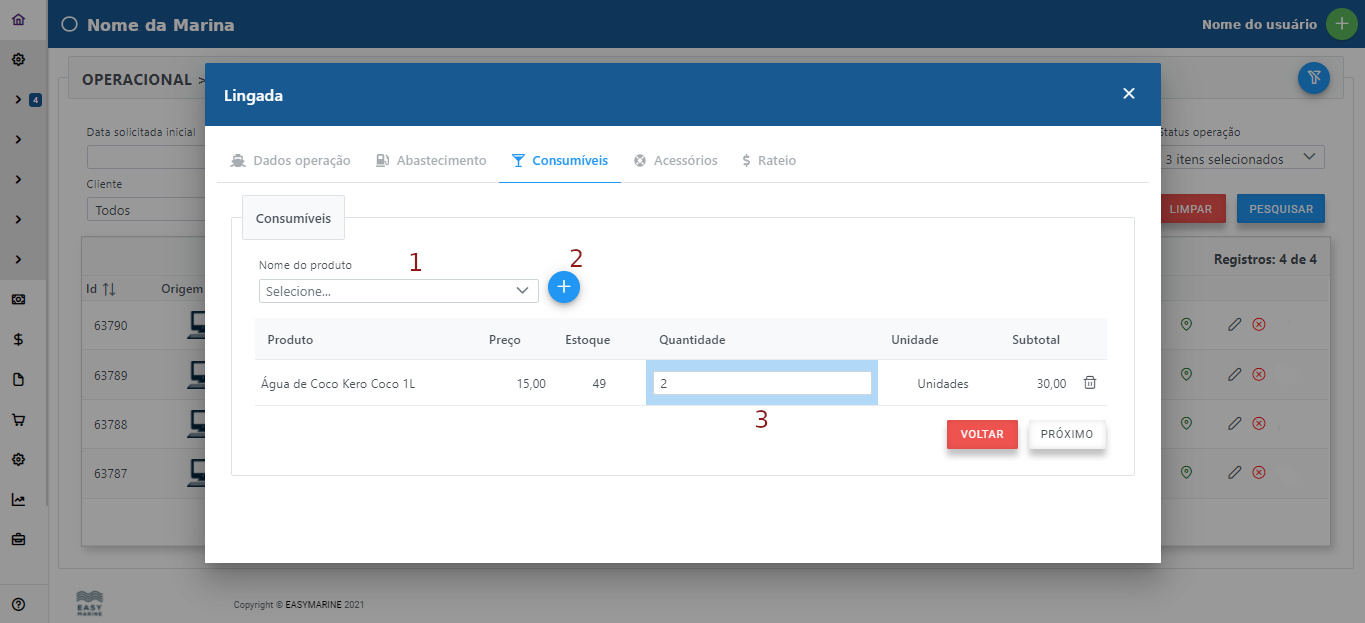Screen dimensions: 1365x623
Task: Click the PRÓXIMO button
Action: [x=1067, y=435]
